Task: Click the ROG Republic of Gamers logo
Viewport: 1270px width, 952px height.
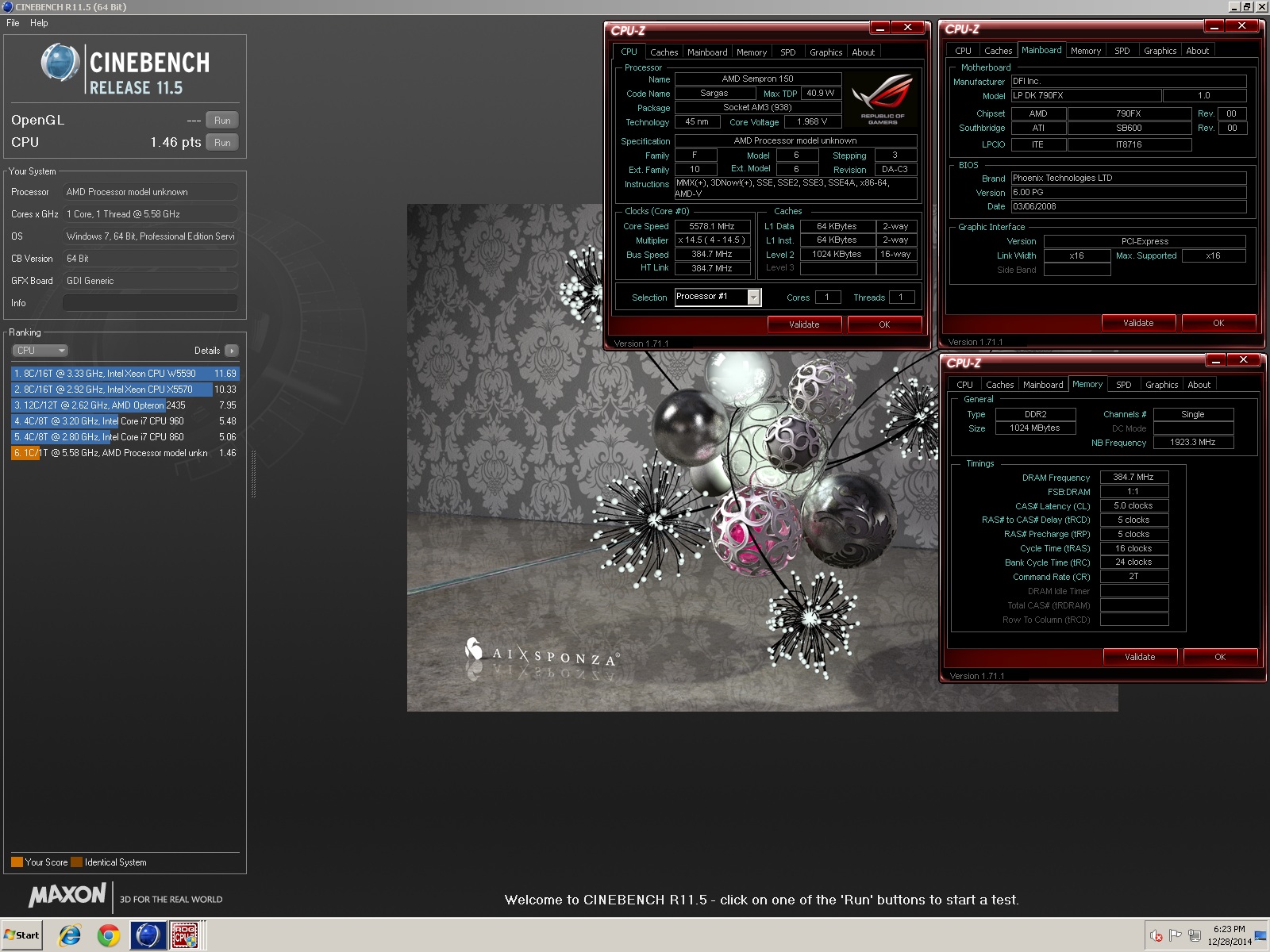Action: point(882,99)
